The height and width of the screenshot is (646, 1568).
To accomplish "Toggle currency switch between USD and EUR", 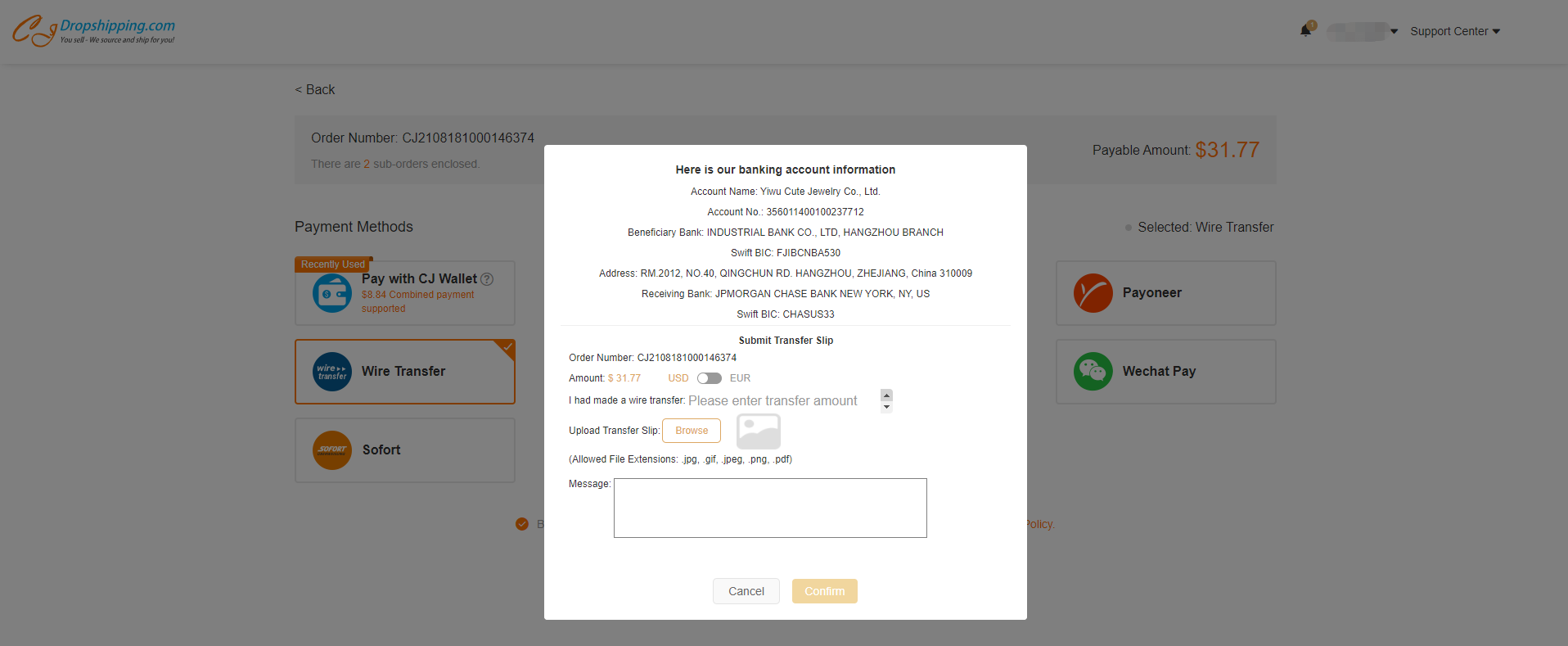I will [x=709, y=378].
